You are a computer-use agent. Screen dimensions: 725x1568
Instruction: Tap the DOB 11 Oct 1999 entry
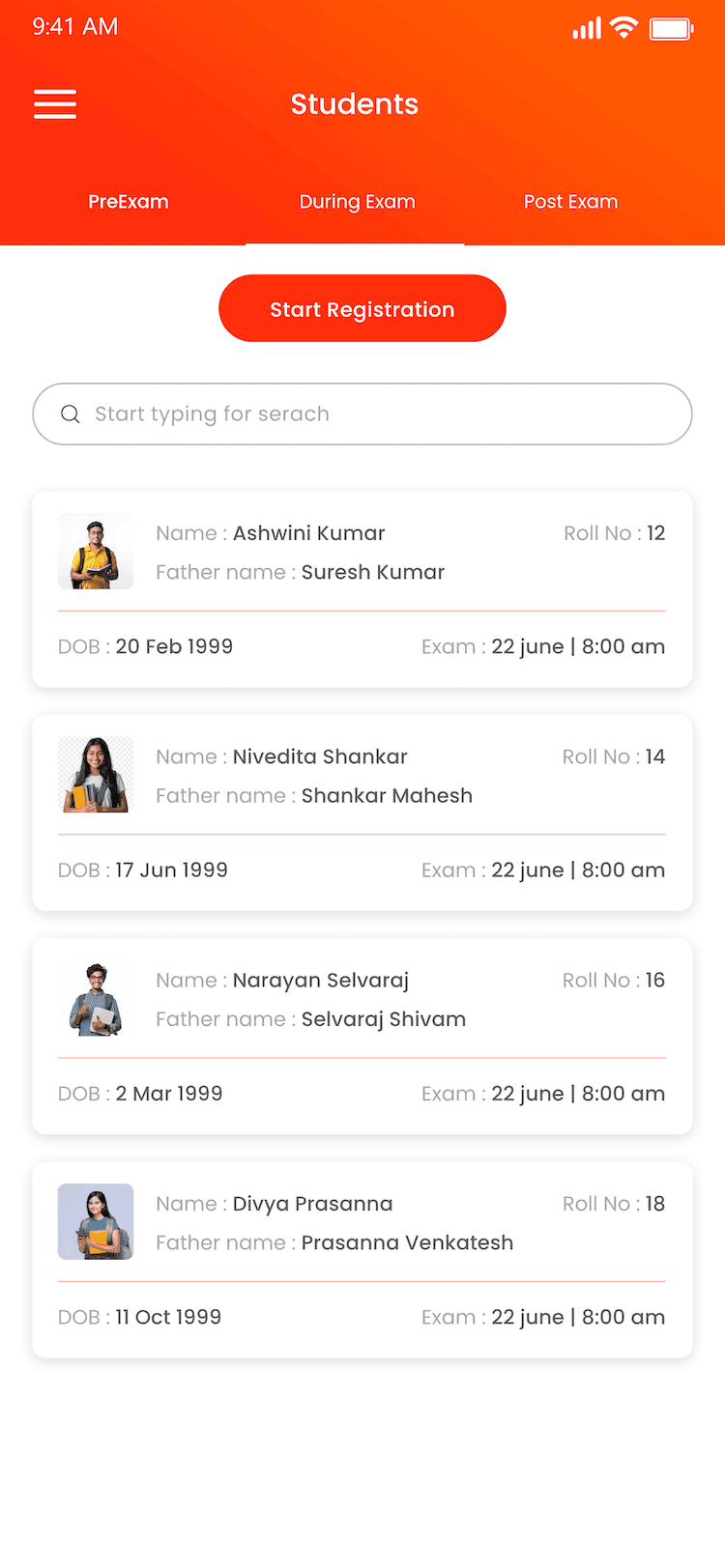pyautogui.click(x=140, y=1317)
